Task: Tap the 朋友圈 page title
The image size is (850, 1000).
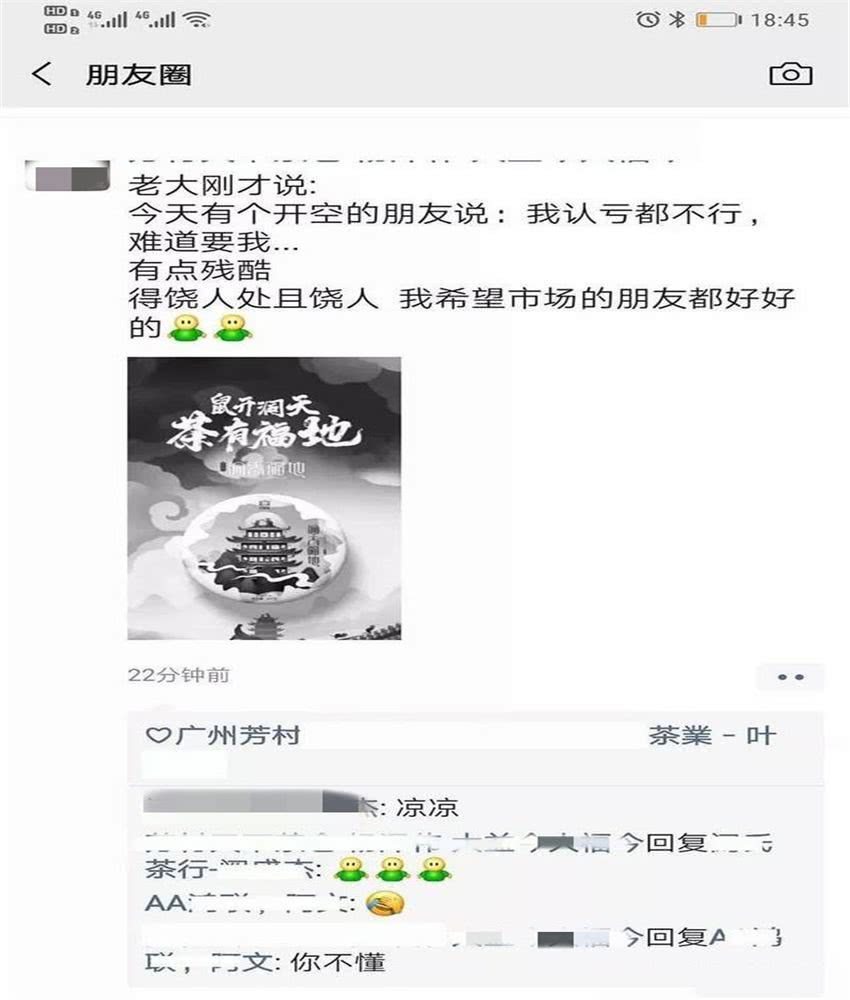Action: coord(138,75)
